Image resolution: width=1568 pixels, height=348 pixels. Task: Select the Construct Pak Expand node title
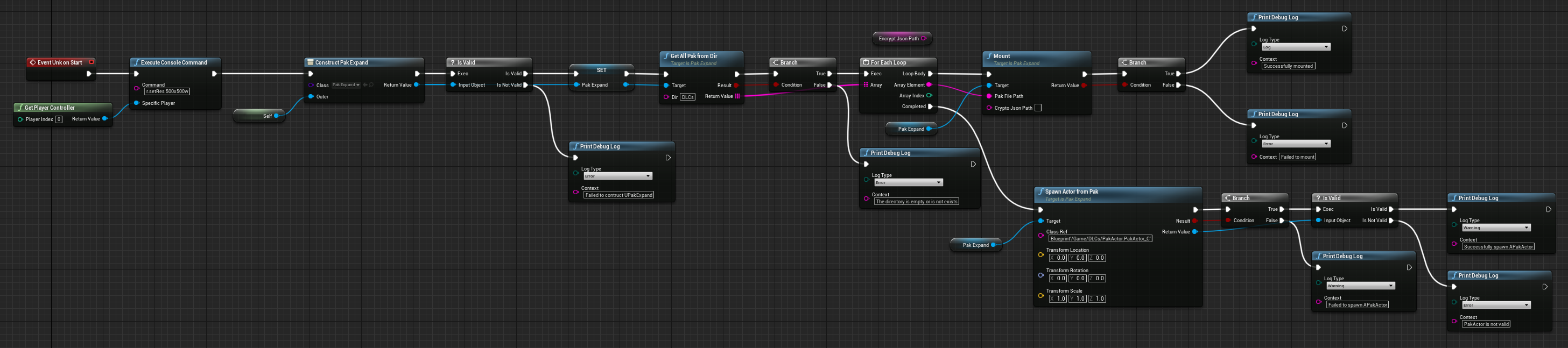tap(341, 62)
